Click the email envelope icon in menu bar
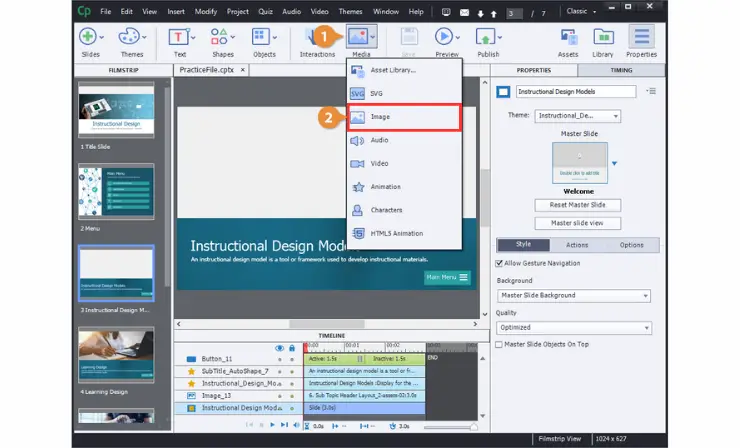This screenshot has height=448, width=740. 464,13
